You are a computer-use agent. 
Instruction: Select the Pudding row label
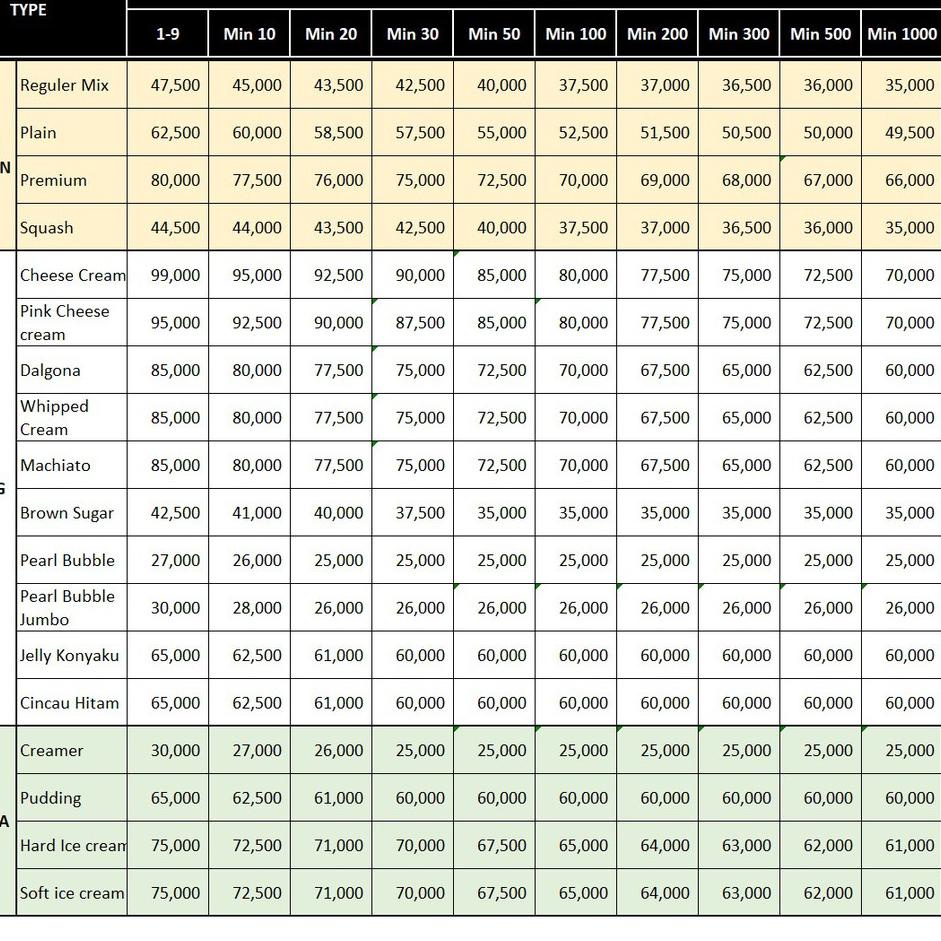72,798
